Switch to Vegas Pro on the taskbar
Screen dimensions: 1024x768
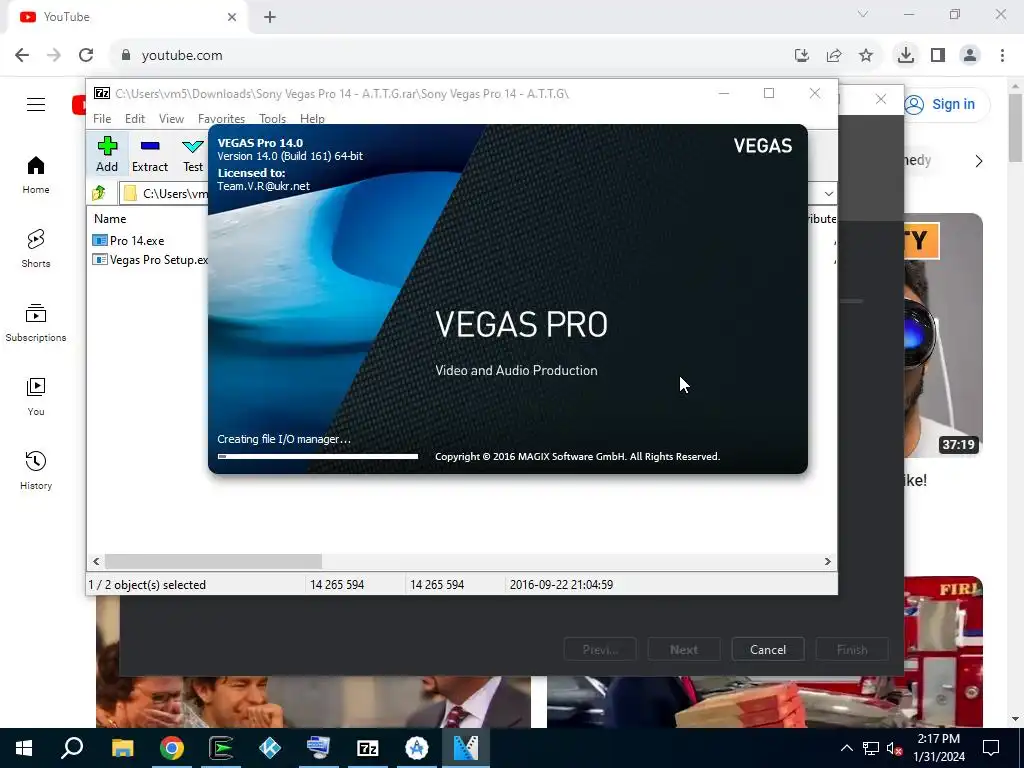click(x=466, y=748)
